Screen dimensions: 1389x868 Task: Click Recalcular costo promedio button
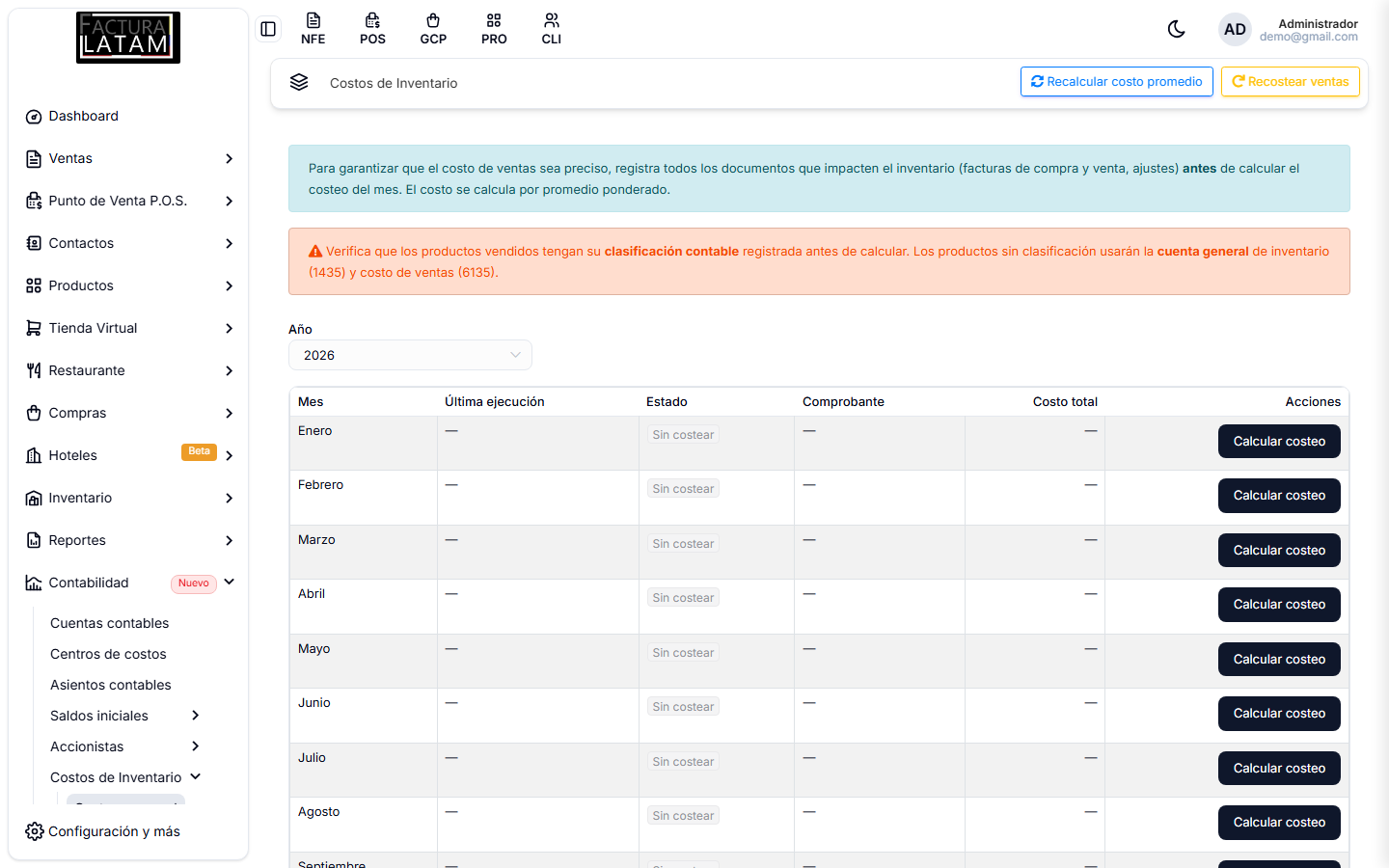1117,82
